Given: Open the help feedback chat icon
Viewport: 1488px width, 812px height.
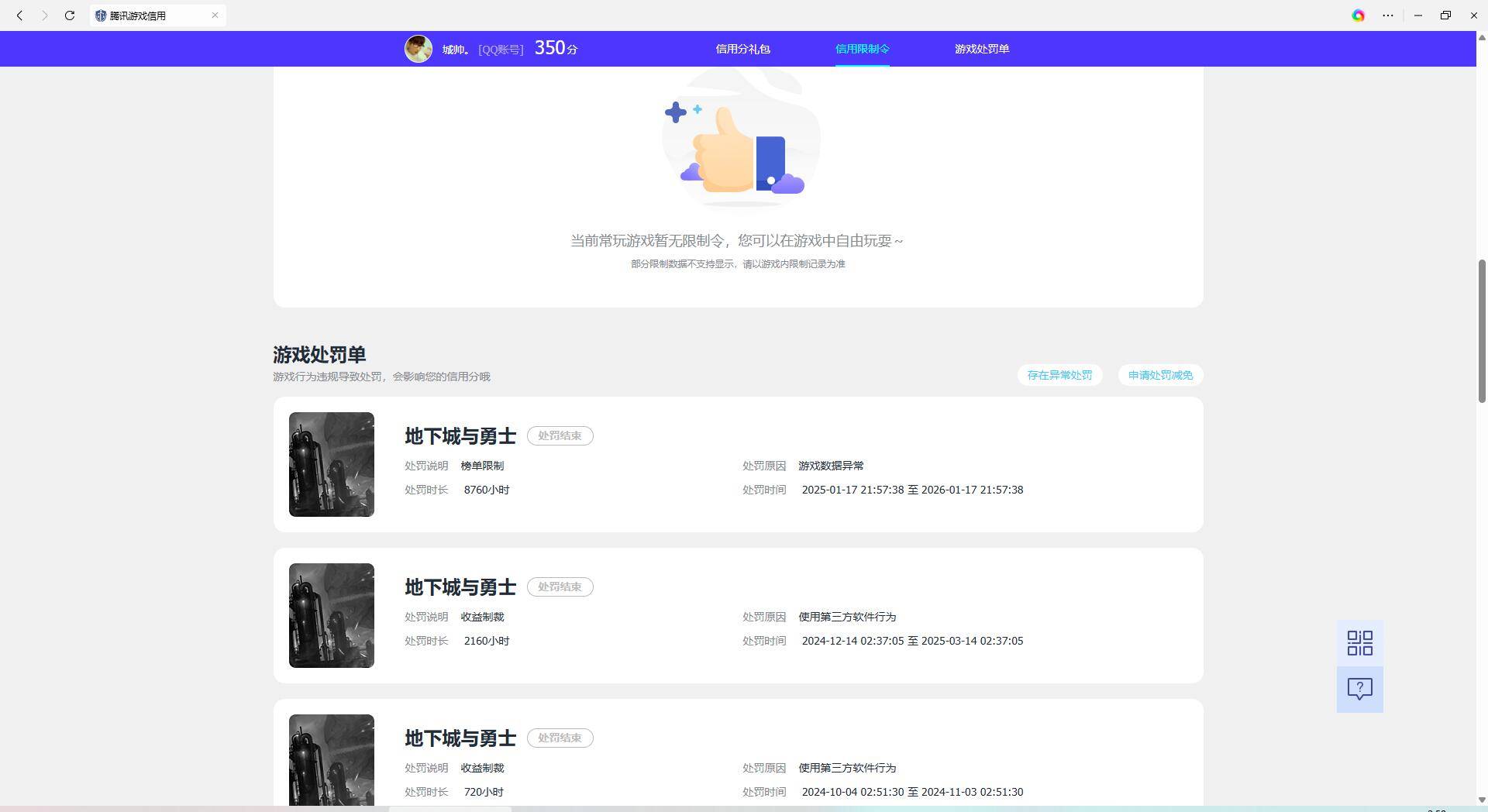Looking at the screenshot, I should [x=1359, y=689].
